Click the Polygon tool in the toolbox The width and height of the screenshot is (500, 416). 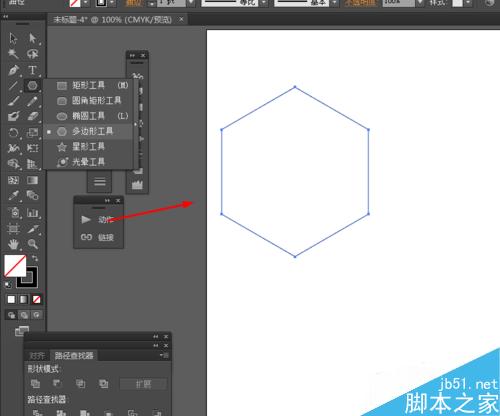tap(32, 86)
